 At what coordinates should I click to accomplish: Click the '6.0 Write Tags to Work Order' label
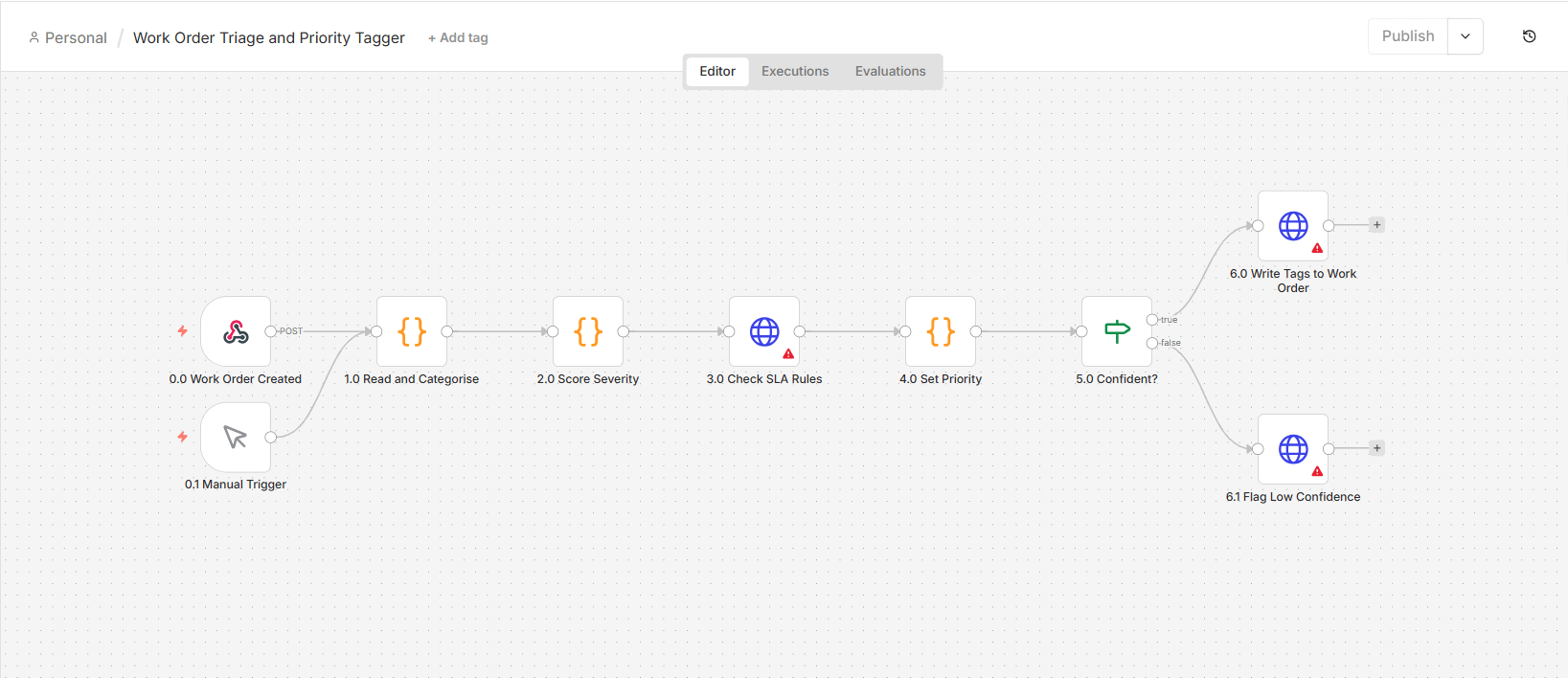[x=1293, y=281]
